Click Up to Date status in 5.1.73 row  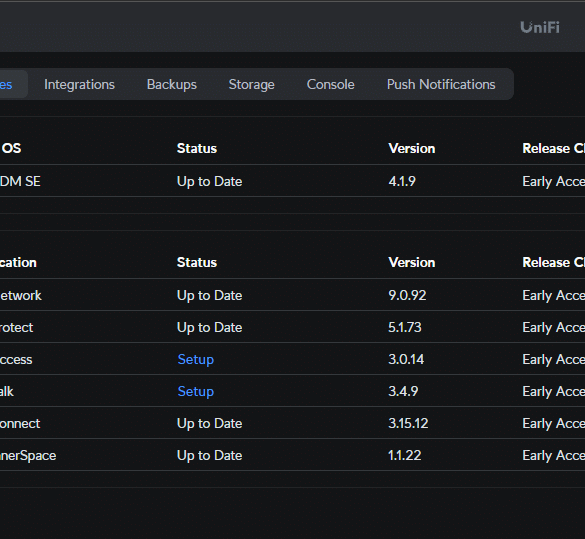click(x=210, y=328)
